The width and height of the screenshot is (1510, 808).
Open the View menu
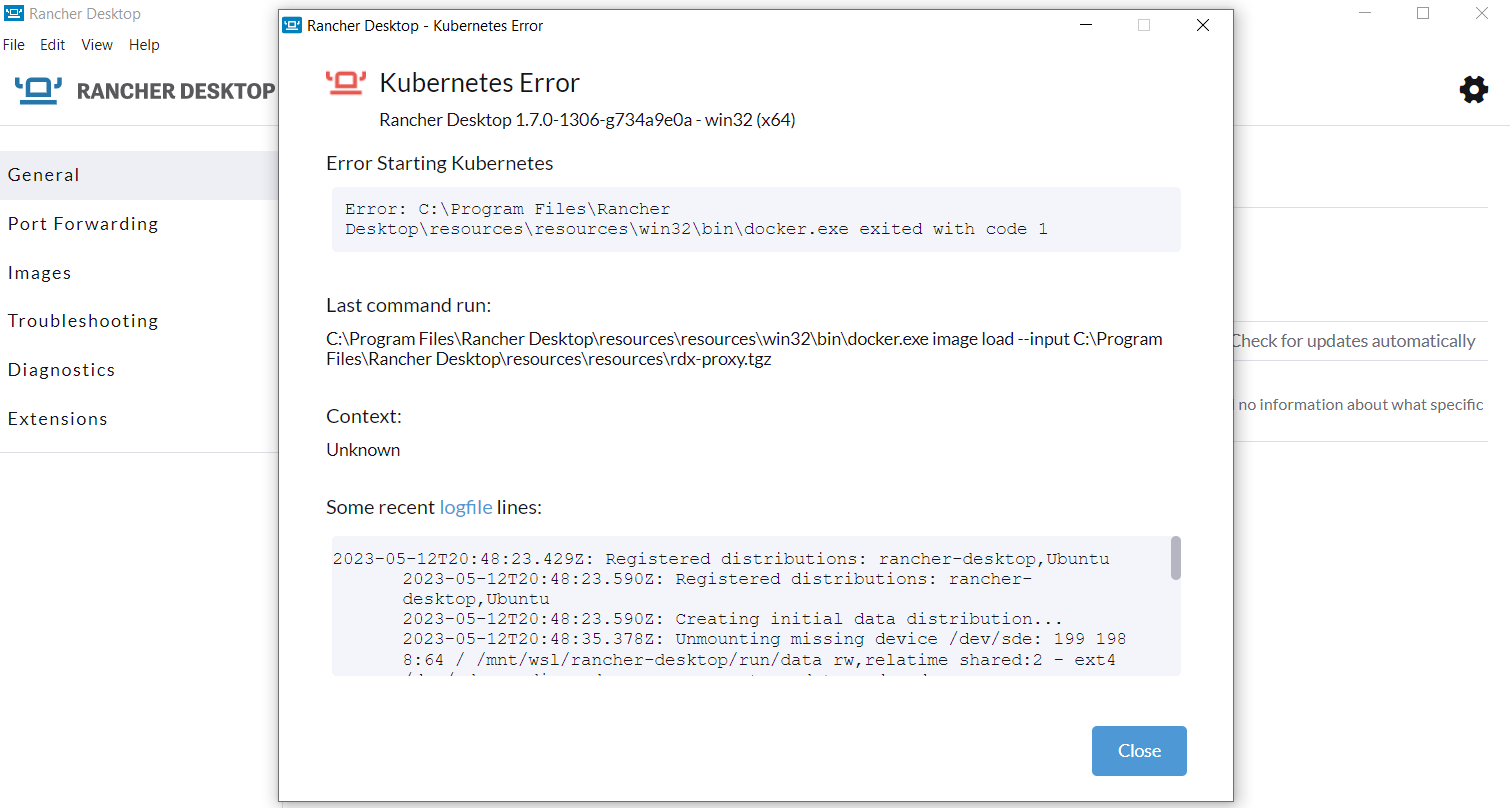(x=96, y=44)
